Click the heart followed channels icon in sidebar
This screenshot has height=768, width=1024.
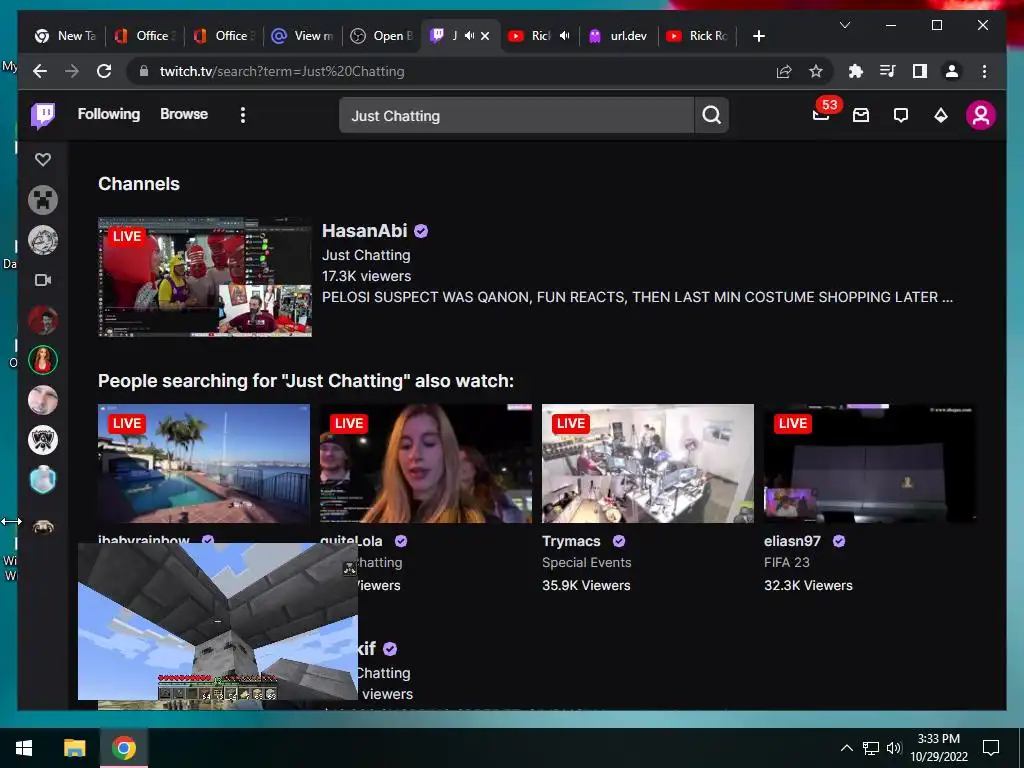pos(43,159)
